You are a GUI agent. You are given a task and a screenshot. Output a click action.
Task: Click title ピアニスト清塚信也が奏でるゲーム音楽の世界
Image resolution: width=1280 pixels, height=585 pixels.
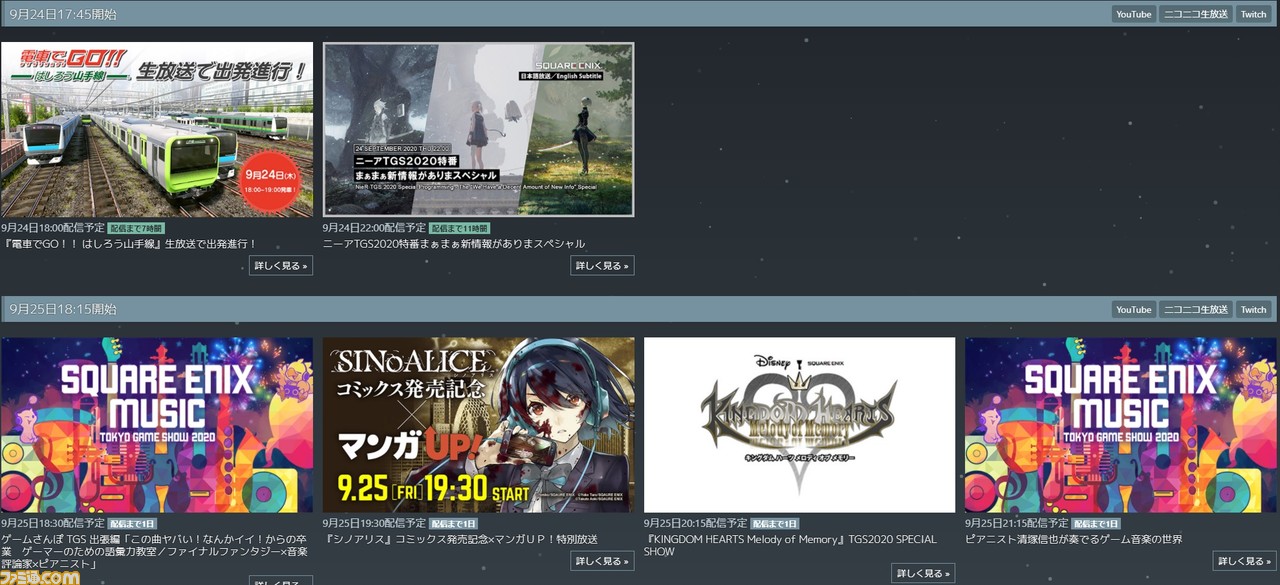pyautogui.click(x=1073, y=539)
